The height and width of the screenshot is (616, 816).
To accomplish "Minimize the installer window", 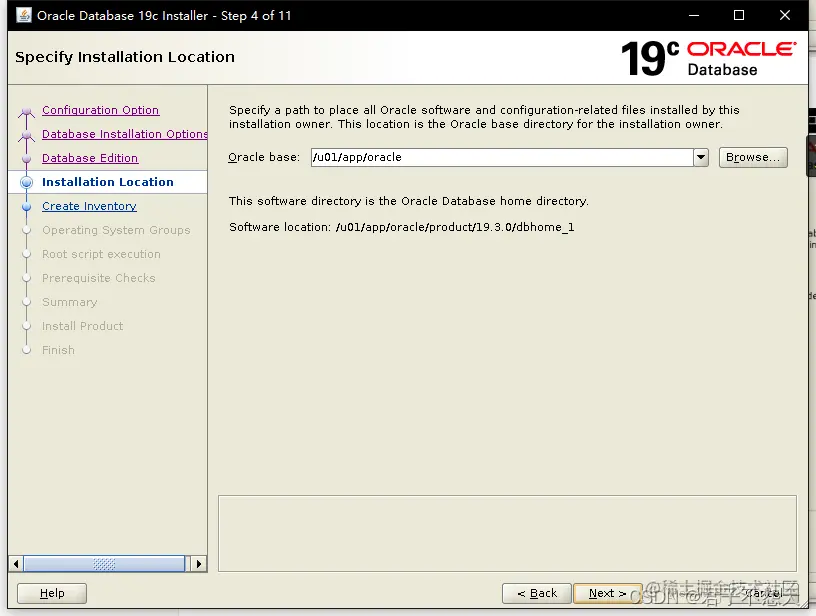I will (x=694, y=15).
